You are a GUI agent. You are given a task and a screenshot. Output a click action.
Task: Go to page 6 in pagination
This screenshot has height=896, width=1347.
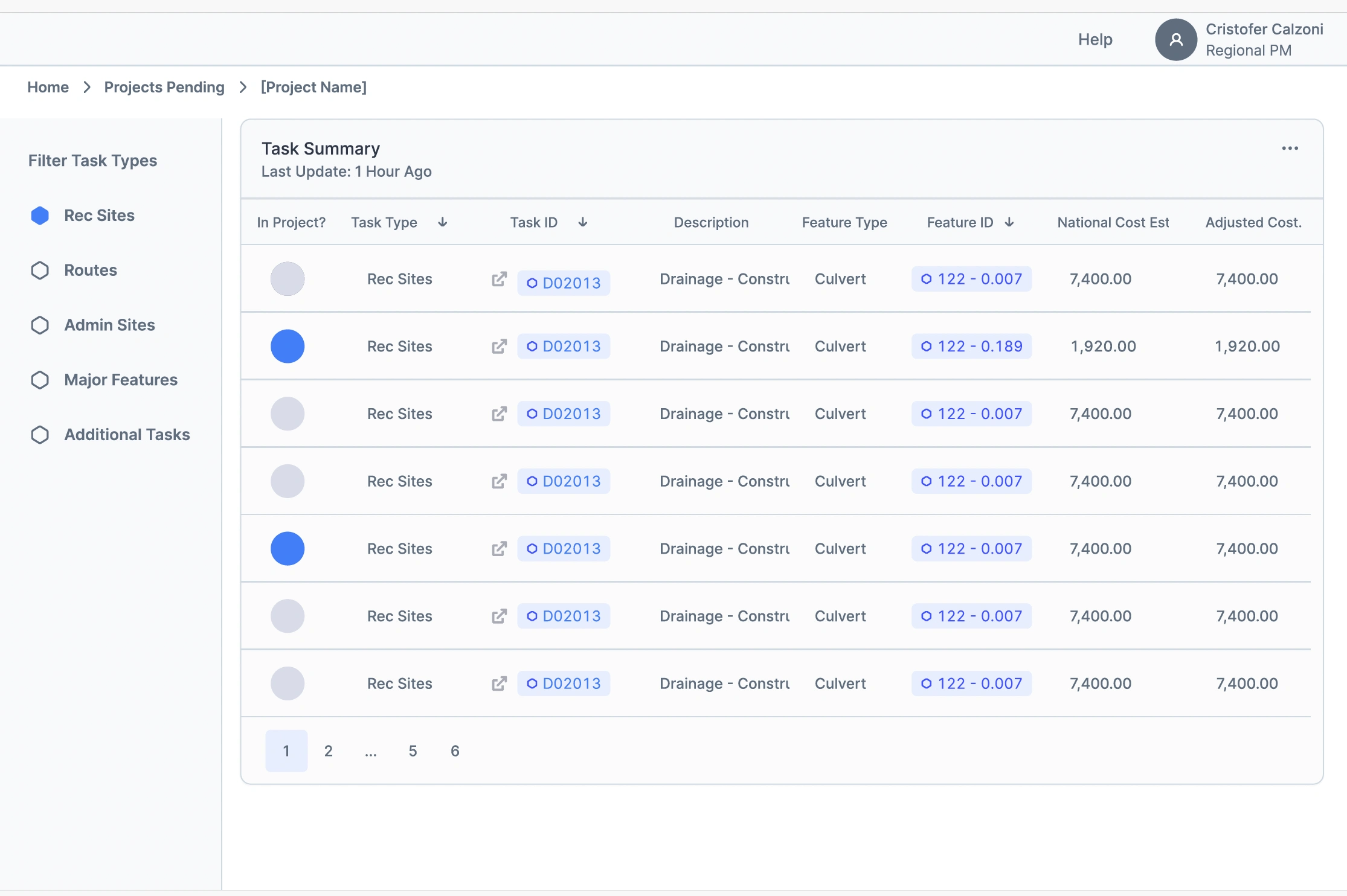455,751
